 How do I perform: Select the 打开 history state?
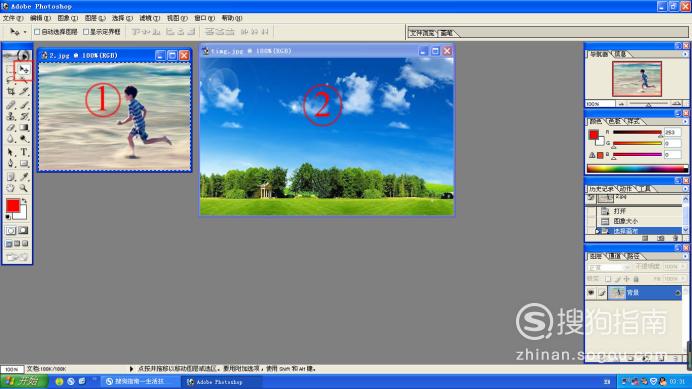click(x=619, y=211)
